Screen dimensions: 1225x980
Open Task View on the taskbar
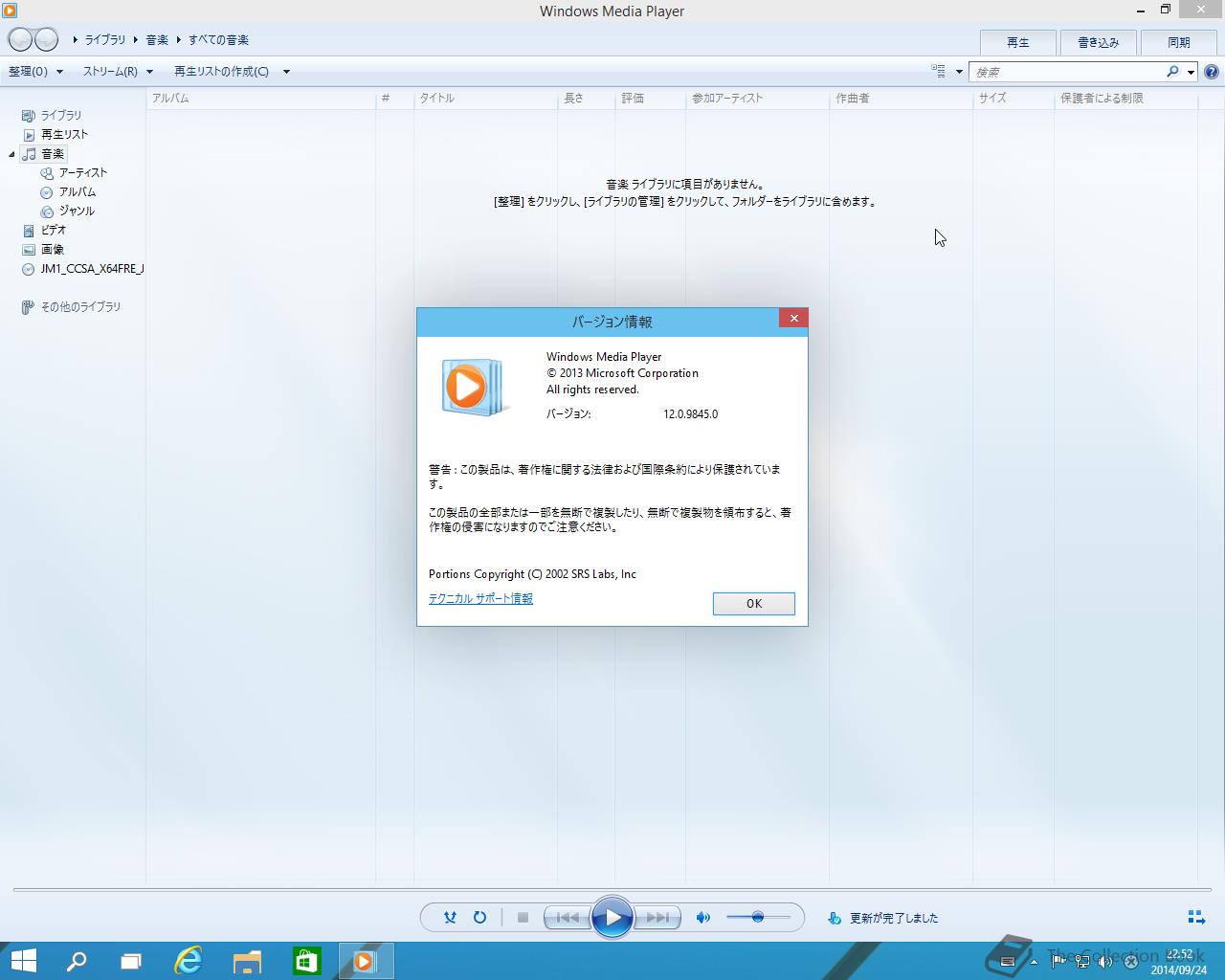[131, 961]
